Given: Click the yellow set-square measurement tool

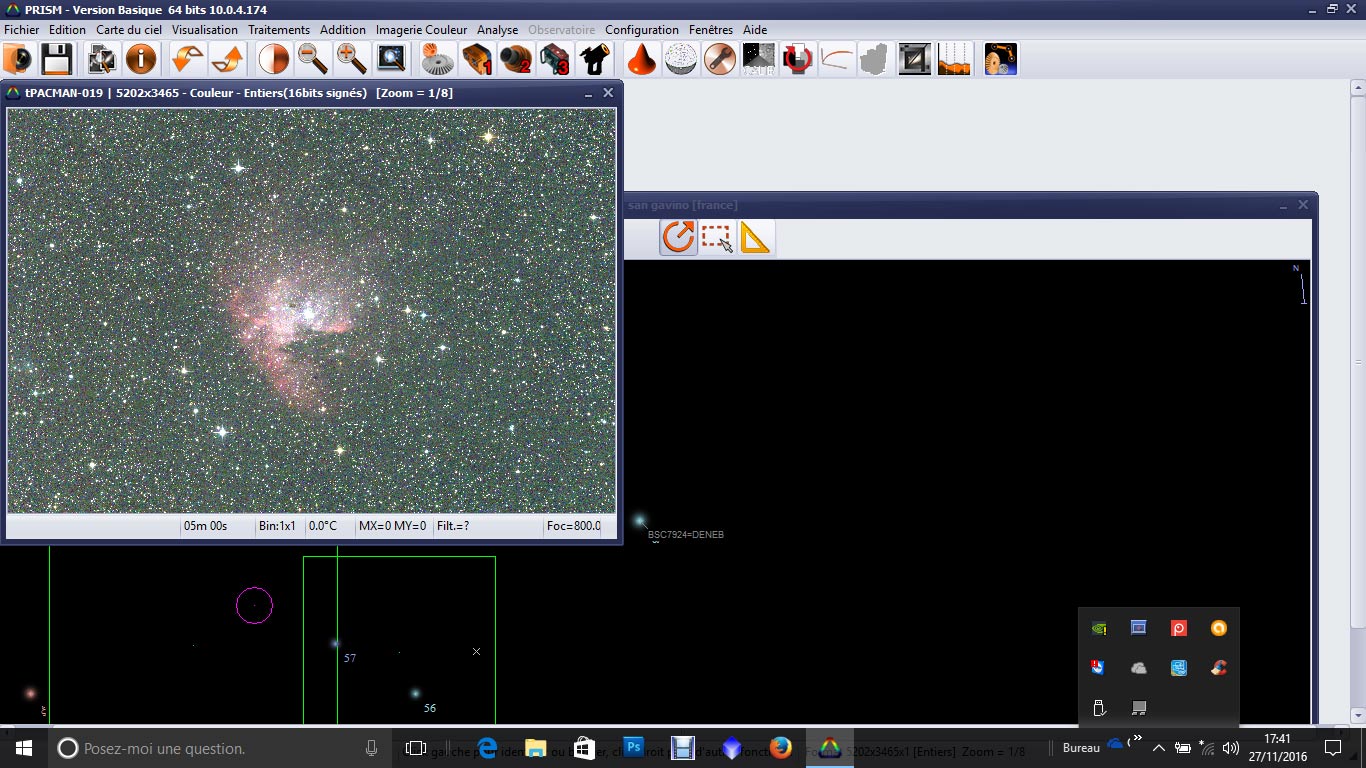Looking at the screenshot, I should click(756, 238).
